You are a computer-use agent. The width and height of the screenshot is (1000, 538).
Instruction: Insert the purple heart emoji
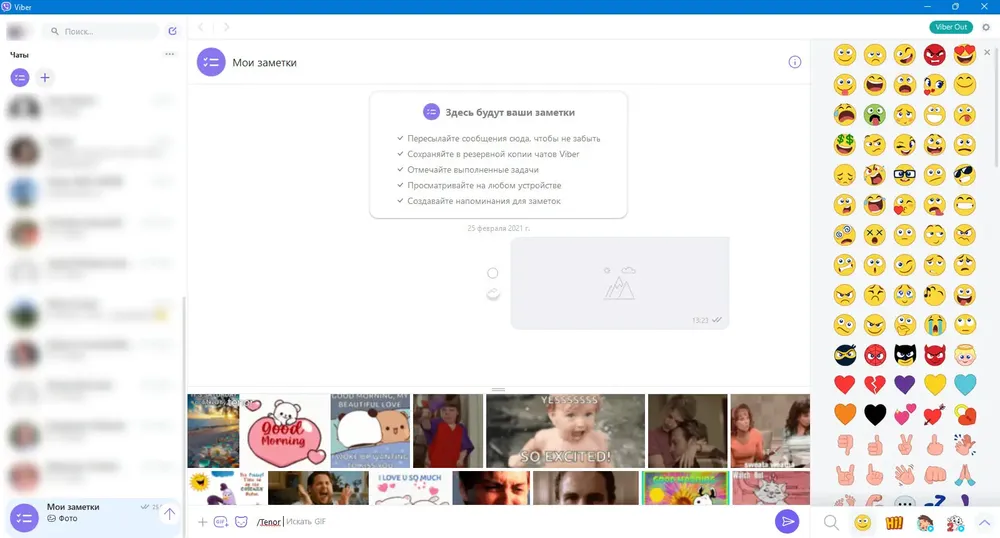904,384
